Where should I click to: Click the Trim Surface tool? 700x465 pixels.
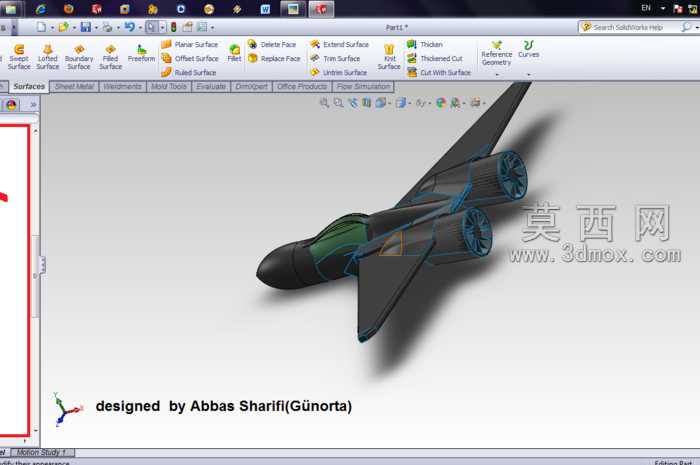click(x=335, y=58)
